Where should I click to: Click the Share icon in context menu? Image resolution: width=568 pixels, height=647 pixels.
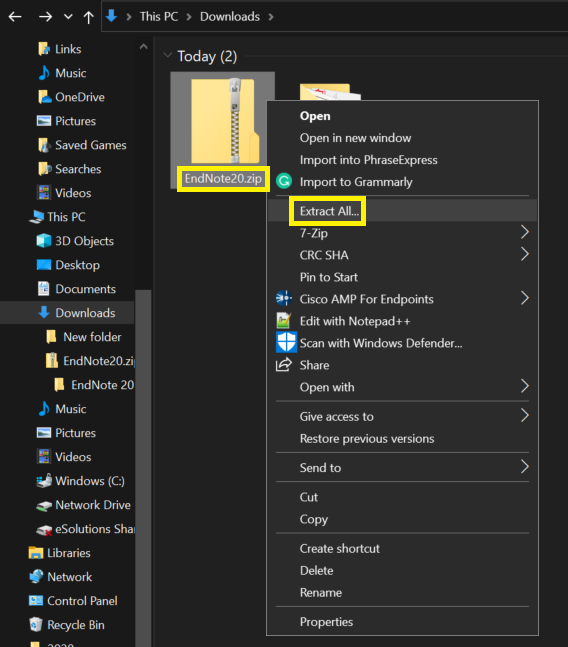284,365
